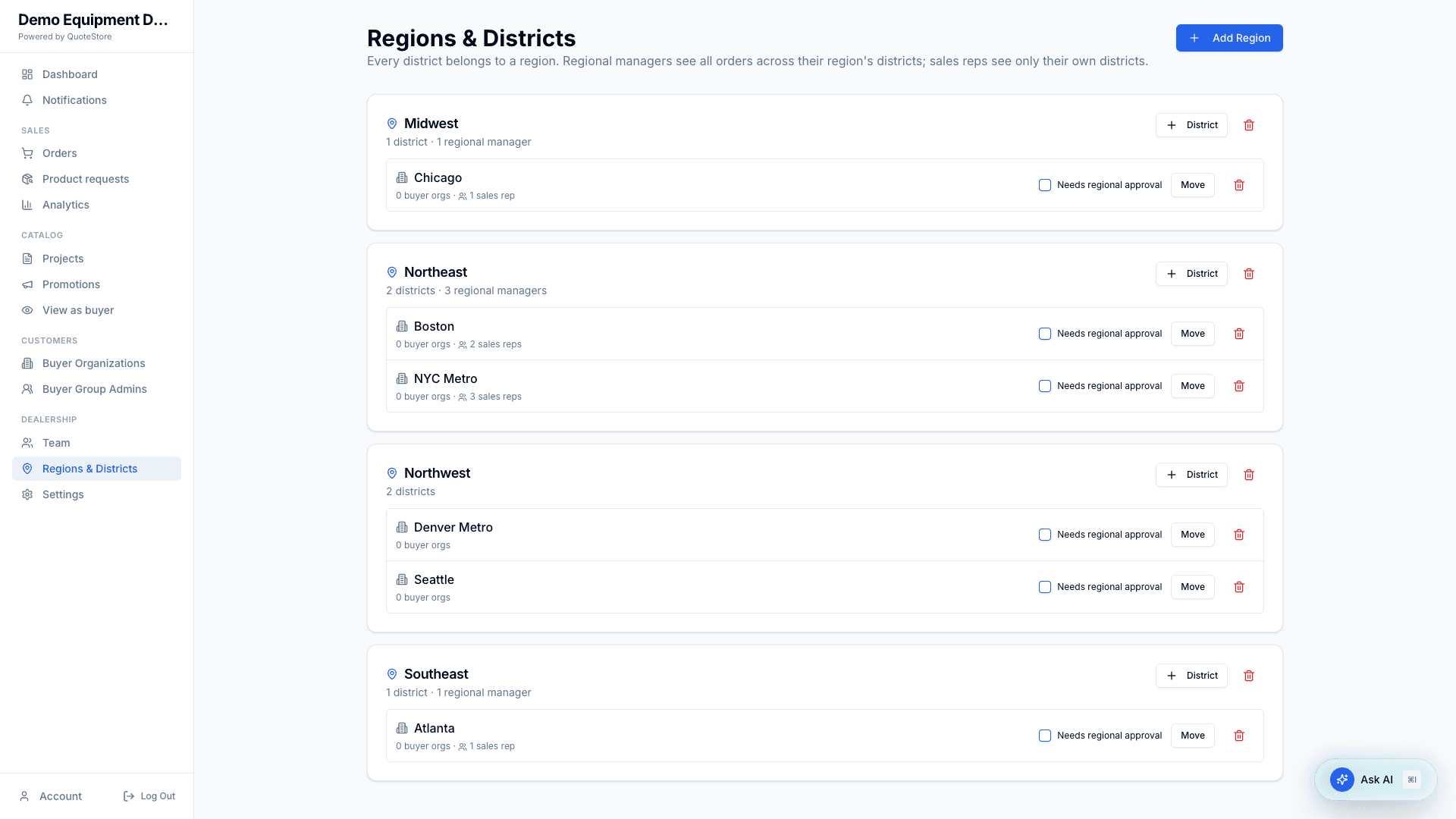1456x819 pixels.
Task: Delete the Boston district
Action: pos(1239,334)
